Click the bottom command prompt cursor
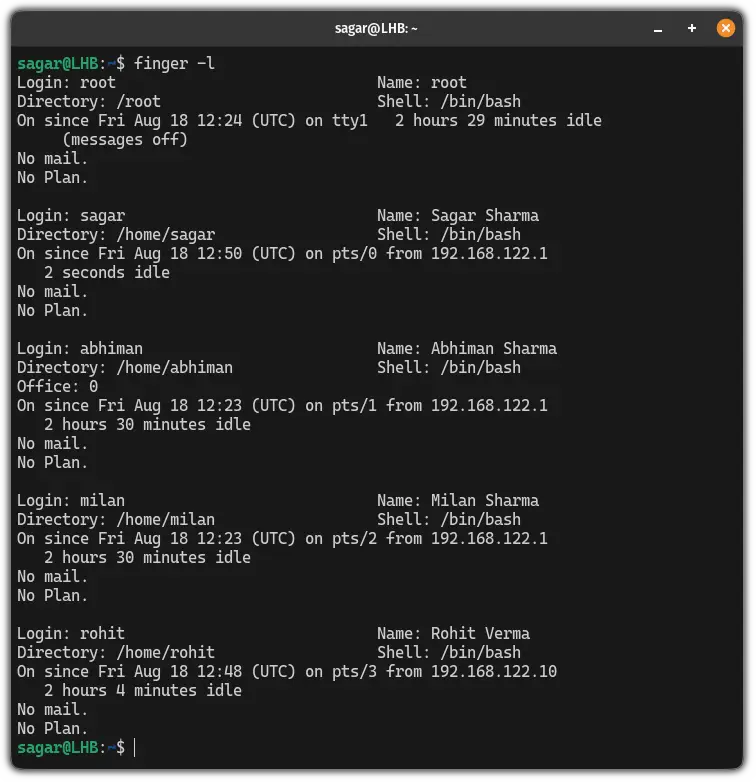The height and width of the screenshot is (782, 756). 135,748
